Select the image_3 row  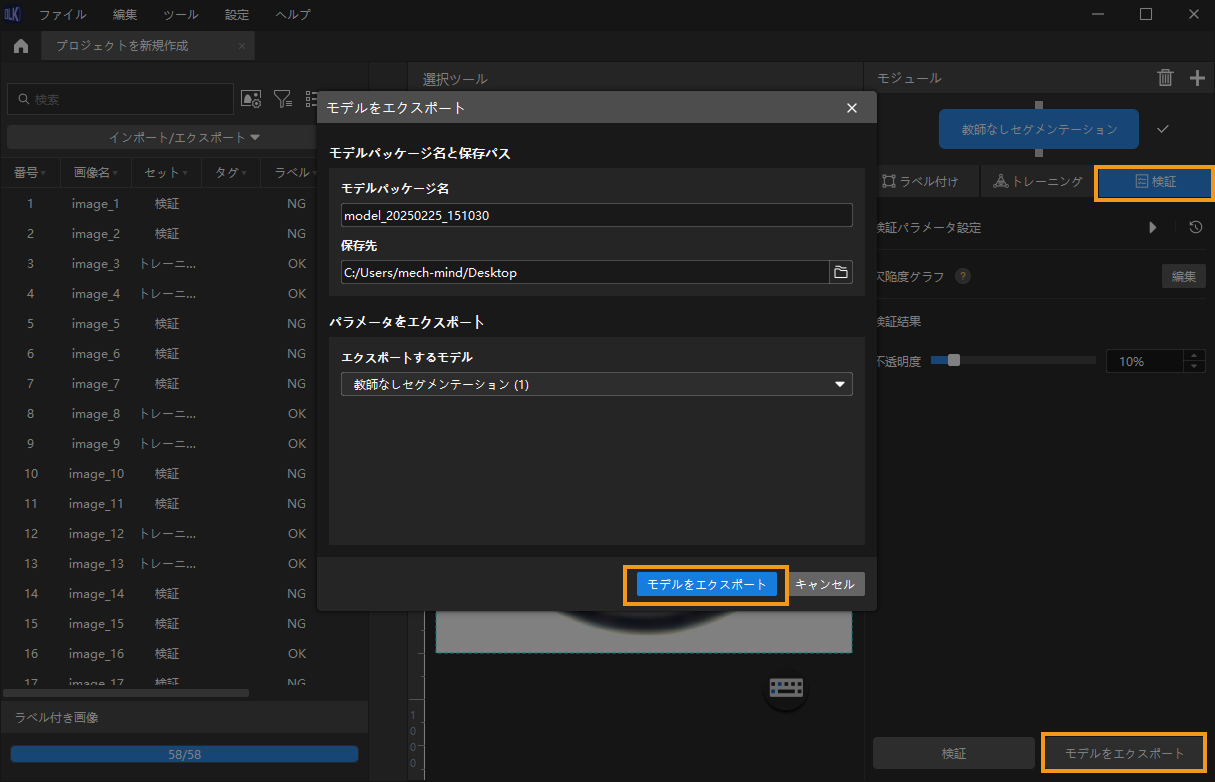[159, 264]
